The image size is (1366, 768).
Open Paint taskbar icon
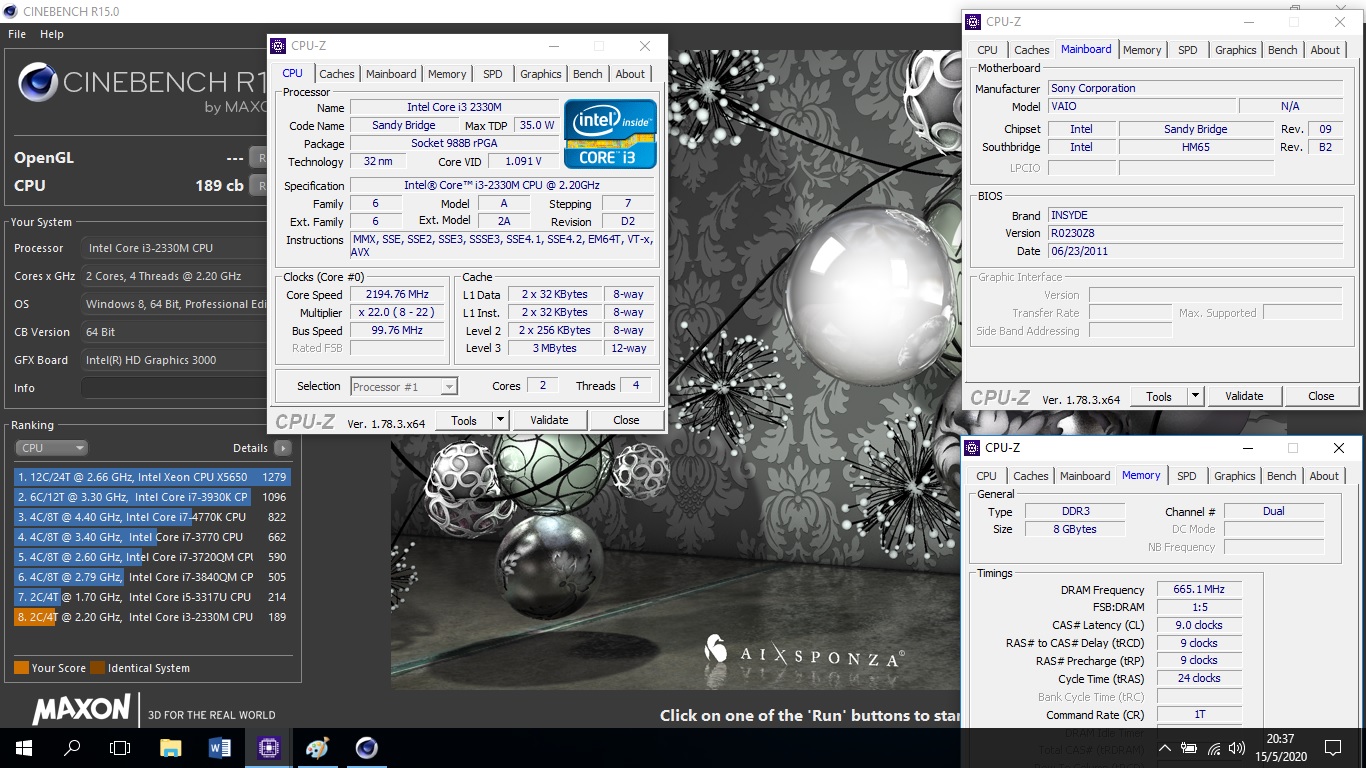pos(317,747)
